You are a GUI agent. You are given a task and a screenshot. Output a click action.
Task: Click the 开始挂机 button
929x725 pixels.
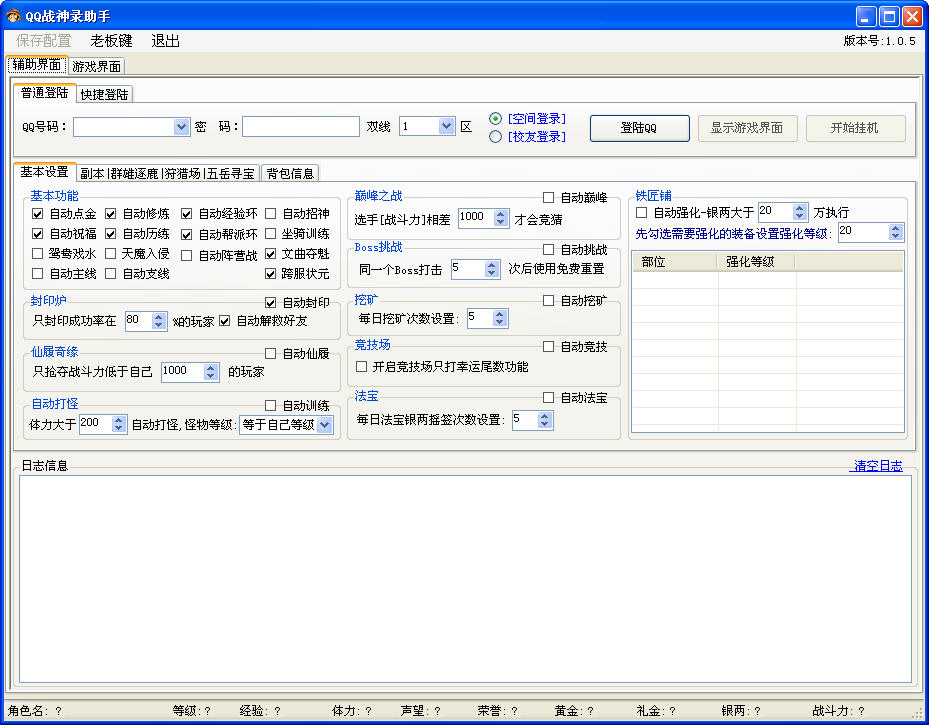tap(855, 128)
